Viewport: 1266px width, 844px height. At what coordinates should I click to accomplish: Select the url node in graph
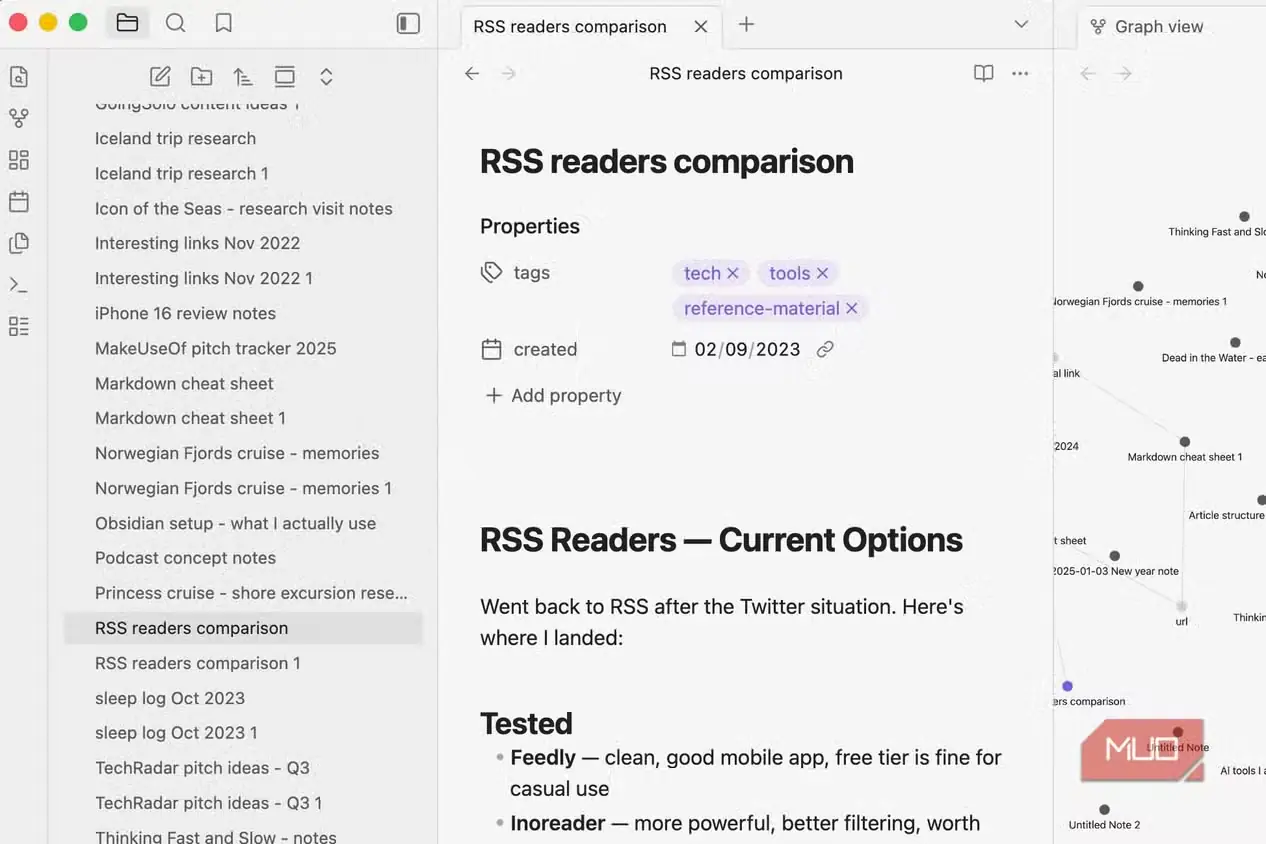pos(1181,606)
